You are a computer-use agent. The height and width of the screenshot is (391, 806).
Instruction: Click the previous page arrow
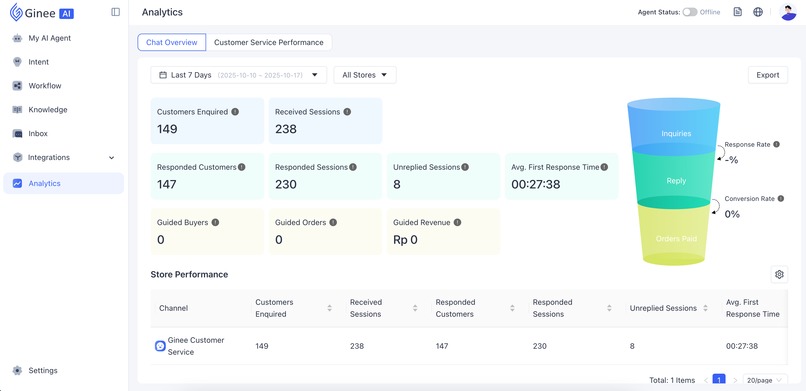(x=706, y=380)
